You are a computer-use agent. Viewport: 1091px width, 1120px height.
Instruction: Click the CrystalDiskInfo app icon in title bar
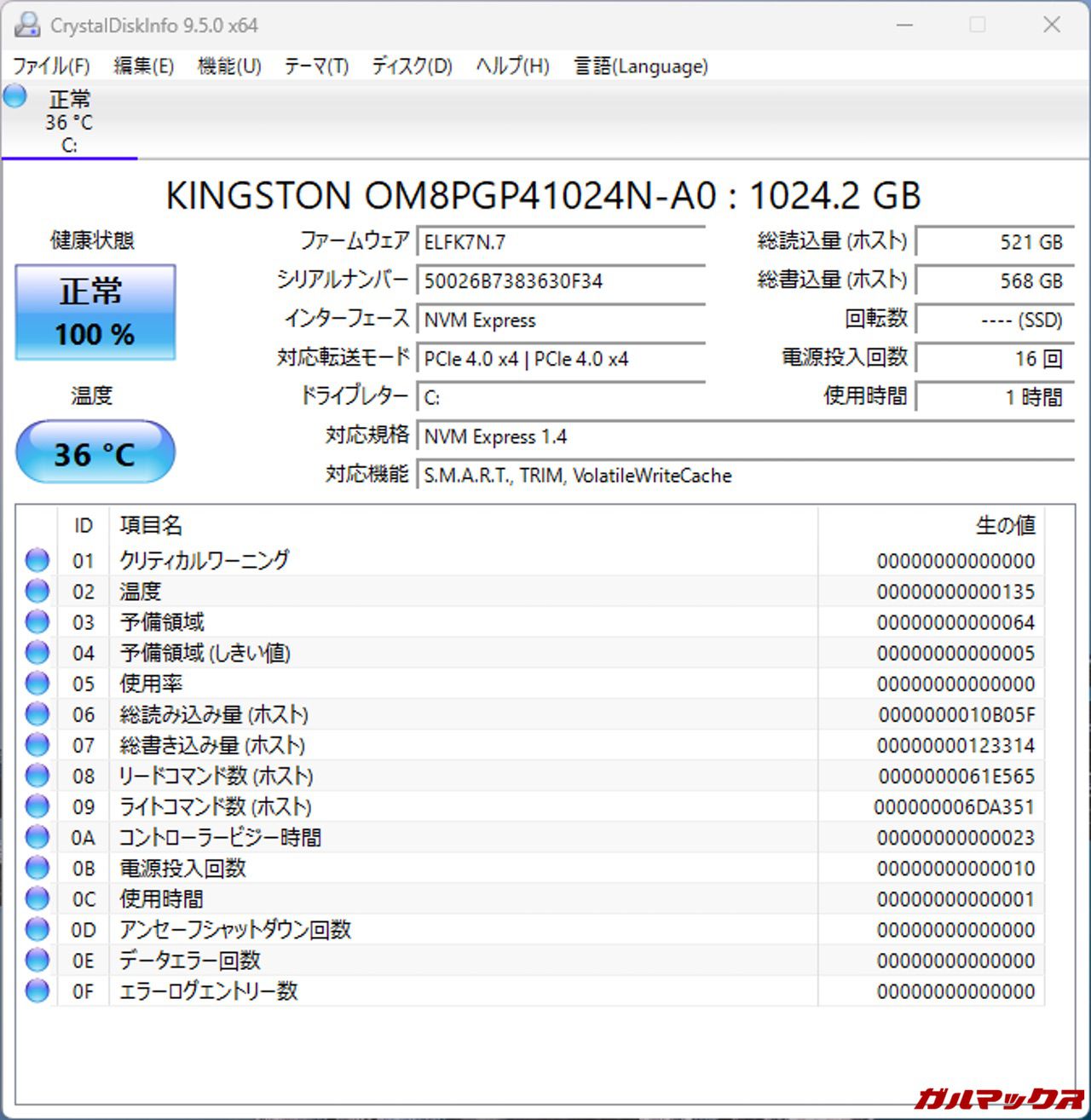[x=27, y=26]
